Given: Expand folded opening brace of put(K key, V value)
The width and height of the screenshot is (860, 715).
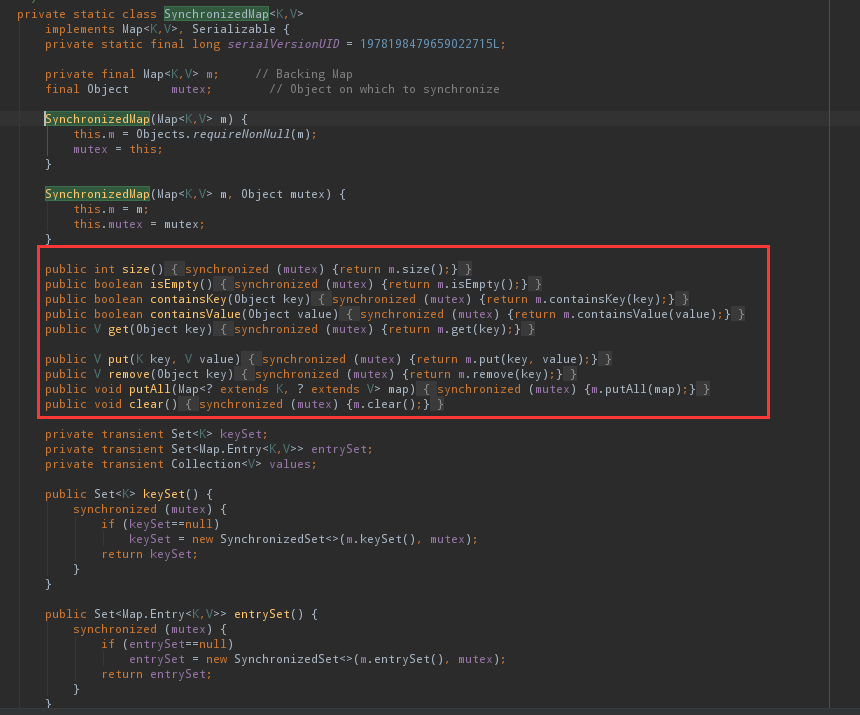Looking at the screenshot, I should pyautogui.click(x=251, y=359).
